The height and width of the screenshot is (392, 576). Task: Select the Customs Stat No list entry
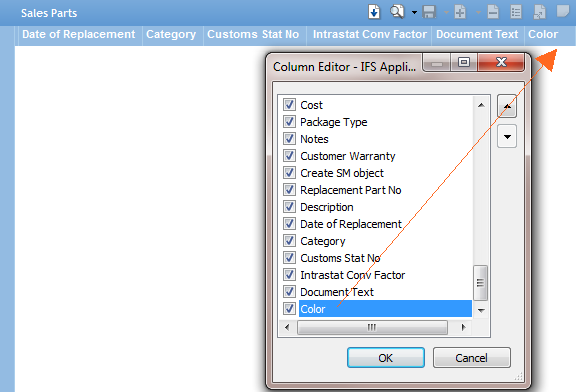(x=340, y=258)
